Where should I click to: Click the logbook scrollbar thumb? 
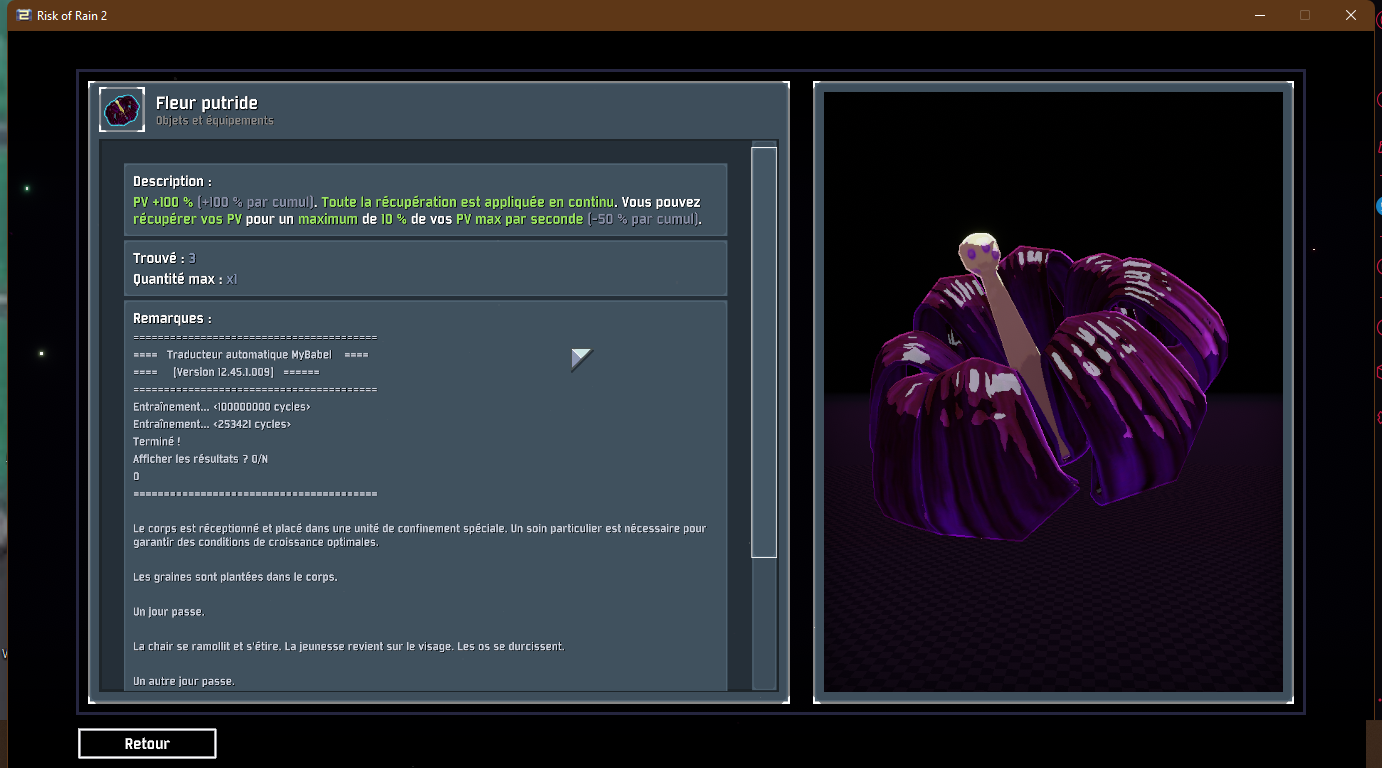764,350
